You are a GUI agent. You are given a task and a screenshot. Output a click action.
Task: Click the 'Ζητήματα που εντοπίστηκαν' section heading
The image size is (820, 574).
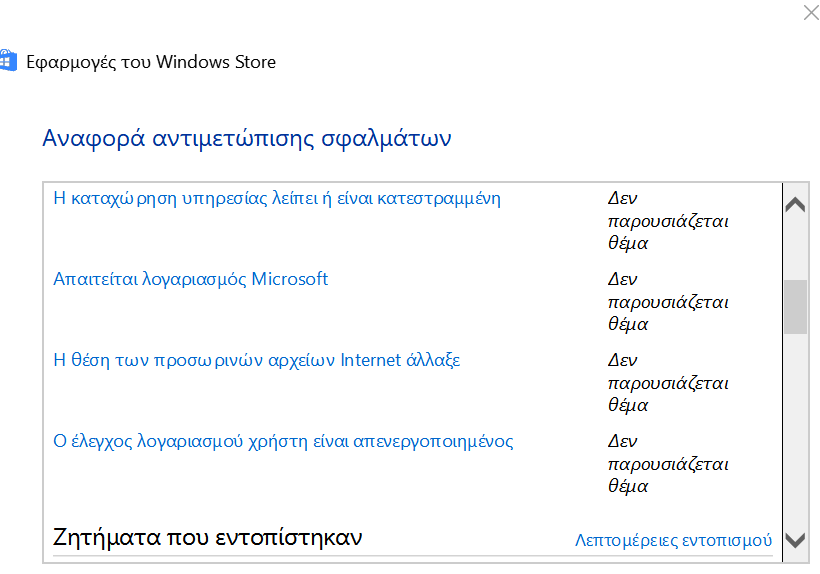pos(208,537)
